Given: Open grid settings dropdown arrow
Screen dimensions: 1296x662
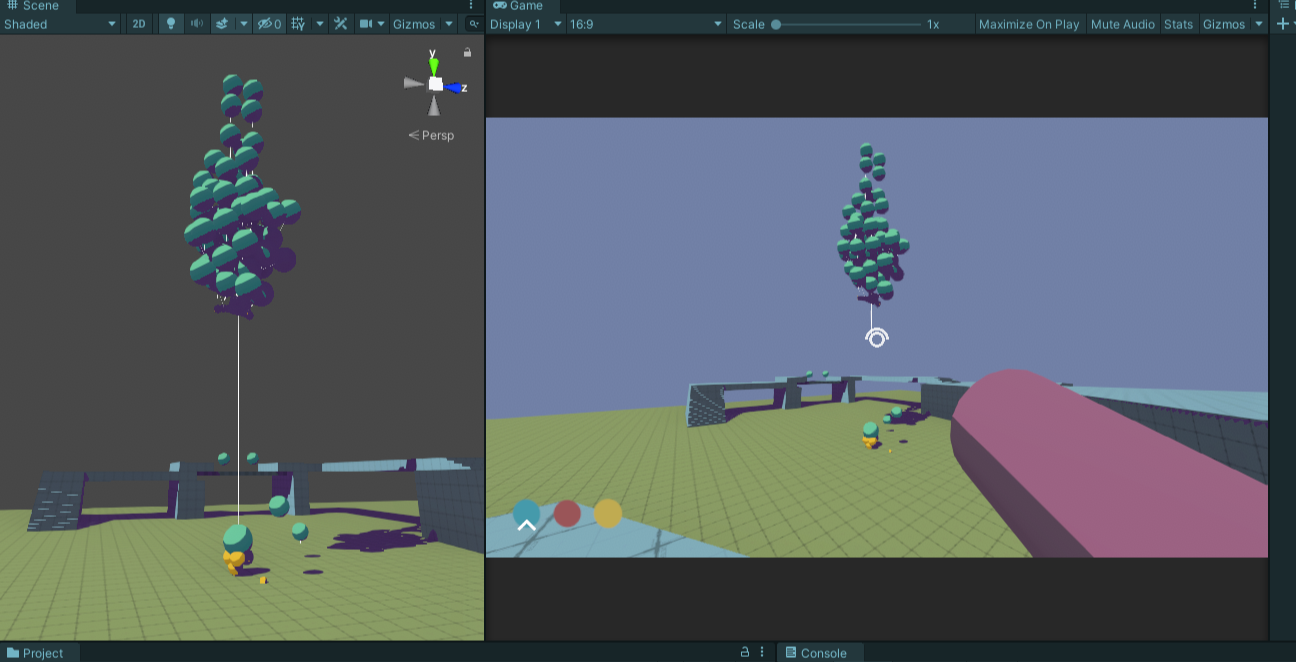Looking at the screenshot, I should click(x=320, y=24).
